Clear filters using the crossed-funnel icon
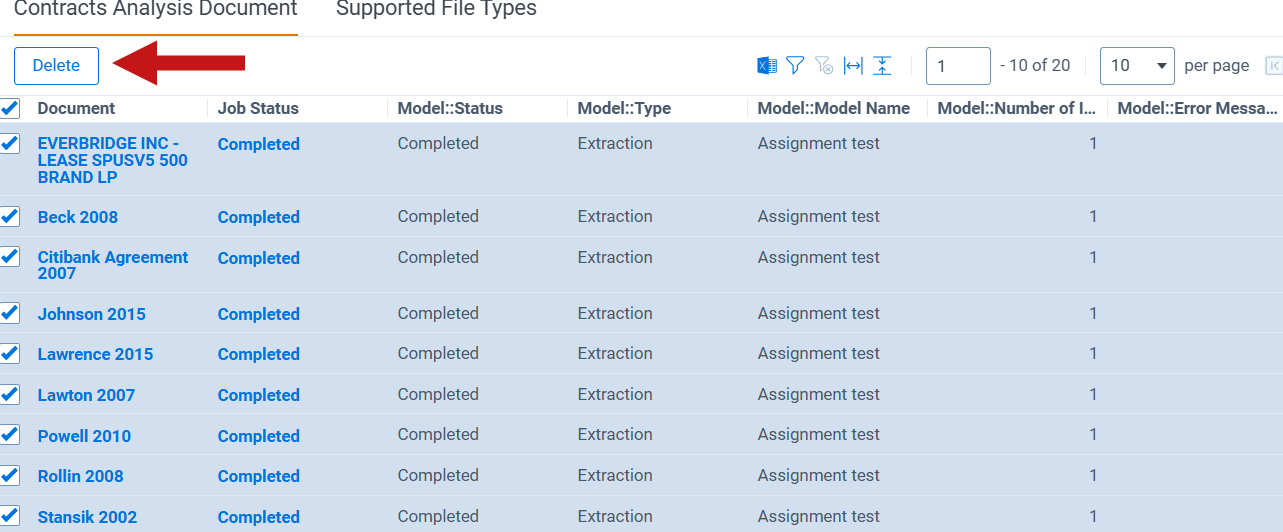This screenshot has height=532, width=1283. coord(824,66)
